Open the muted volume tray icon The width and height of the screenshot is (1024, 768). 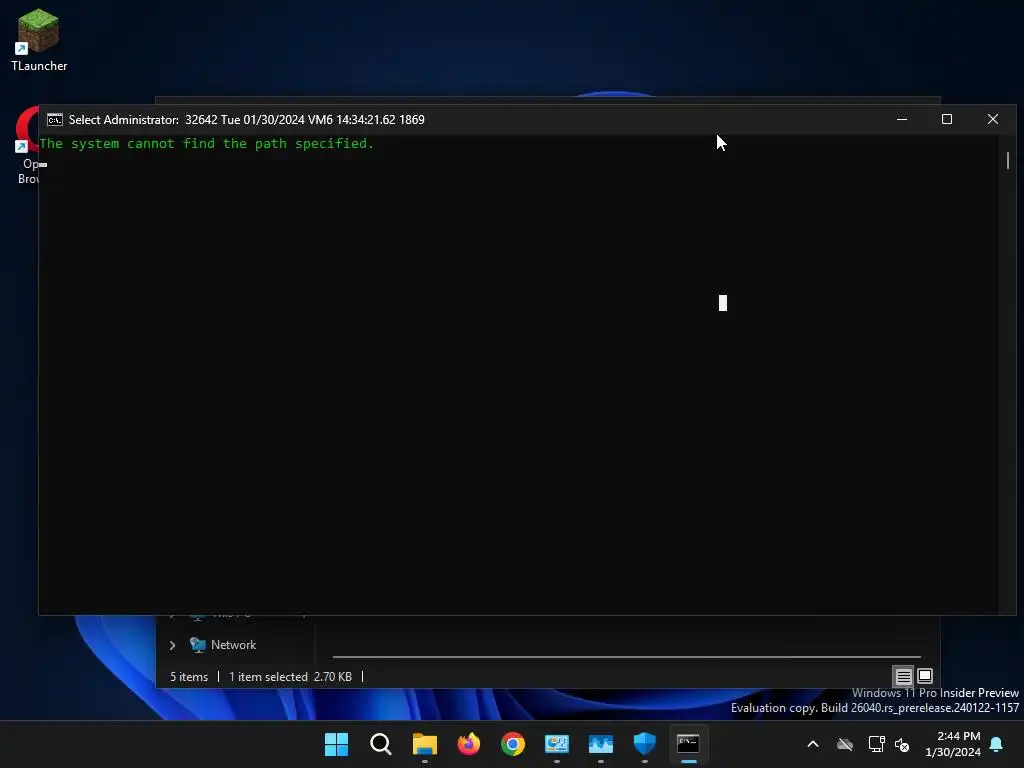click(x=902, y=744)
